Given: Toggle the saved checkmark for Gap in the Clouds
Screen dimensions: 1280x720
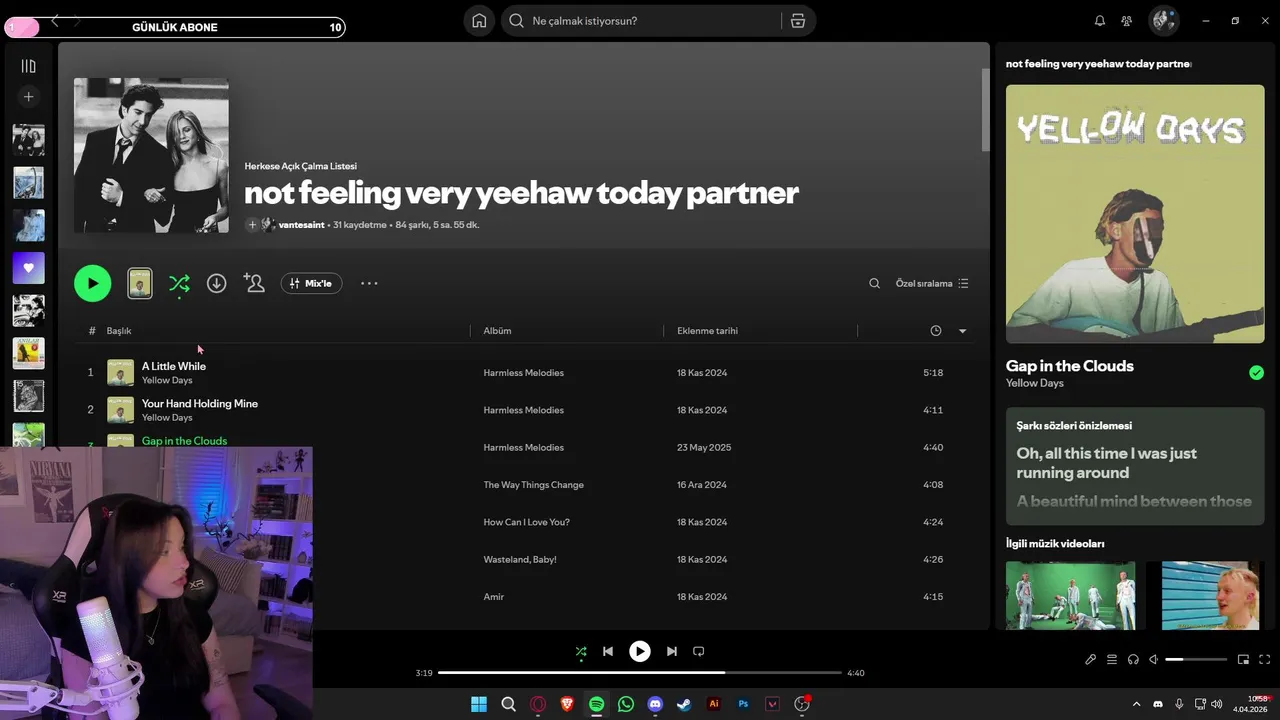Looking at the screenshot, I should [1256, 373].
